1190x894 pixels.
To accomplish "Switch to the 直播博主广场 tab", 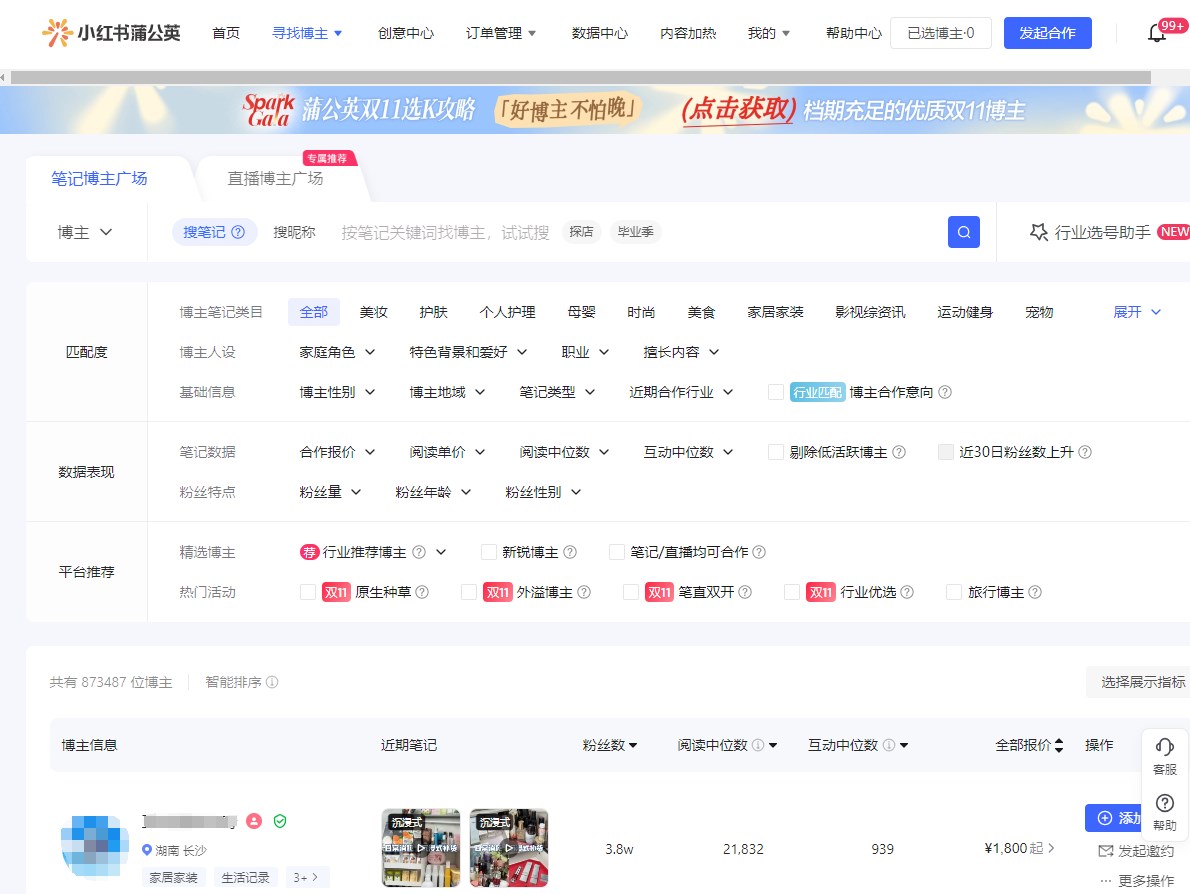I will 275,178.
